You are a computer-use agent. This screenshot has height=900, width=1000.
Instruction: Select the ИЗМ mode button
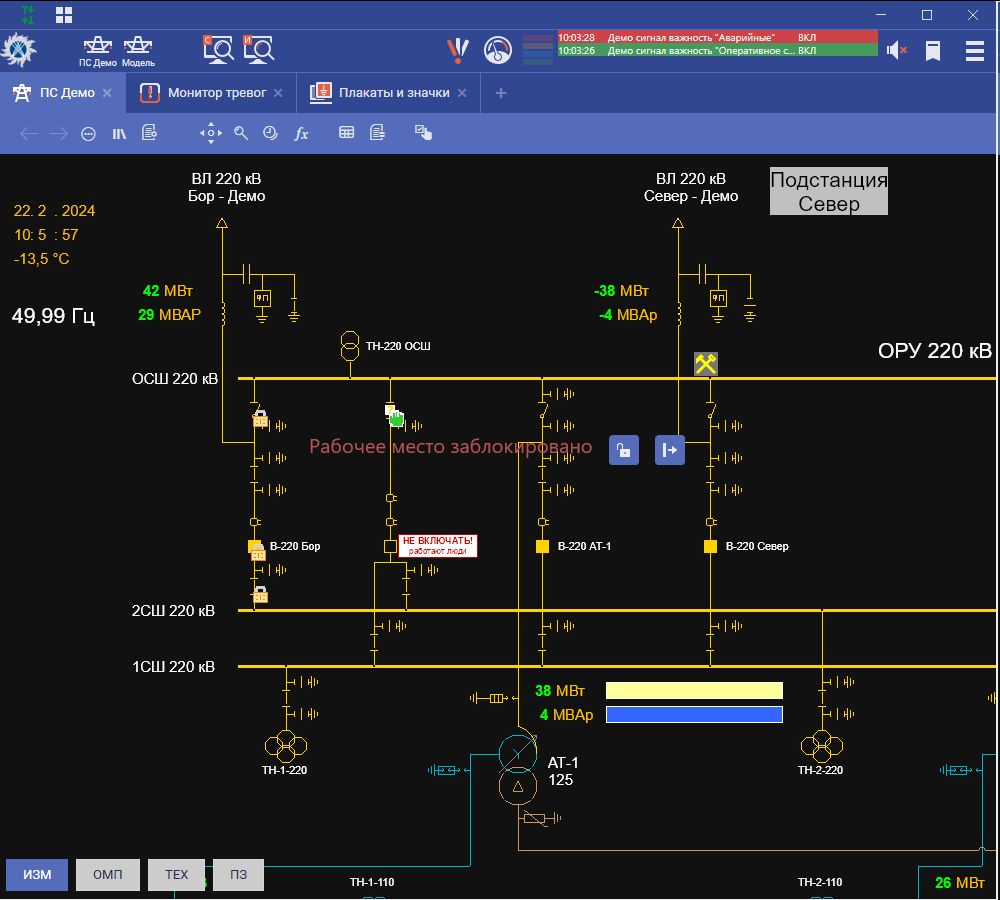(x=37, y=874)
